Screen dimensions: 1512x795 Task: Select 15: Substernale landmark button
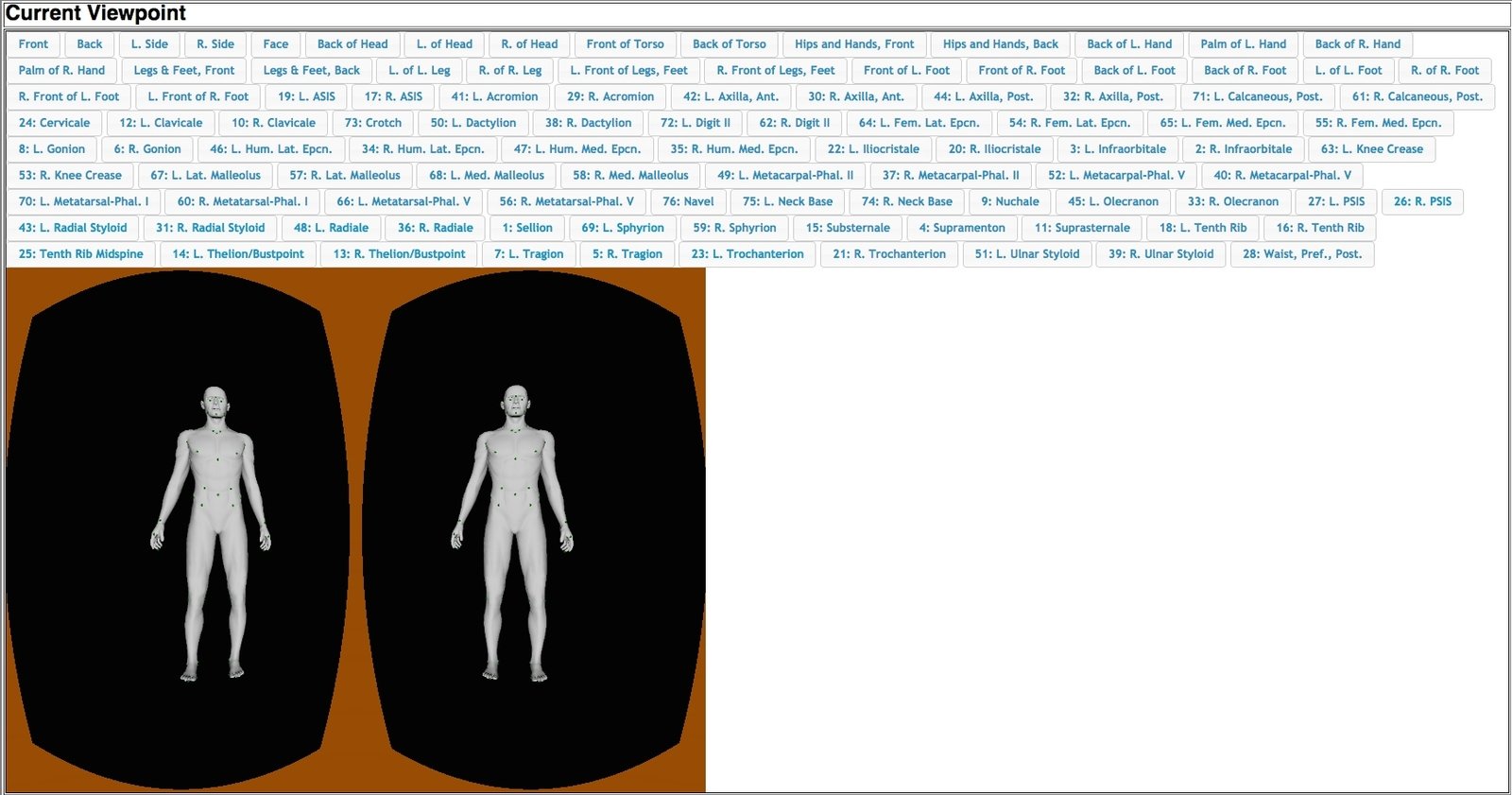(x=848, y=228)
